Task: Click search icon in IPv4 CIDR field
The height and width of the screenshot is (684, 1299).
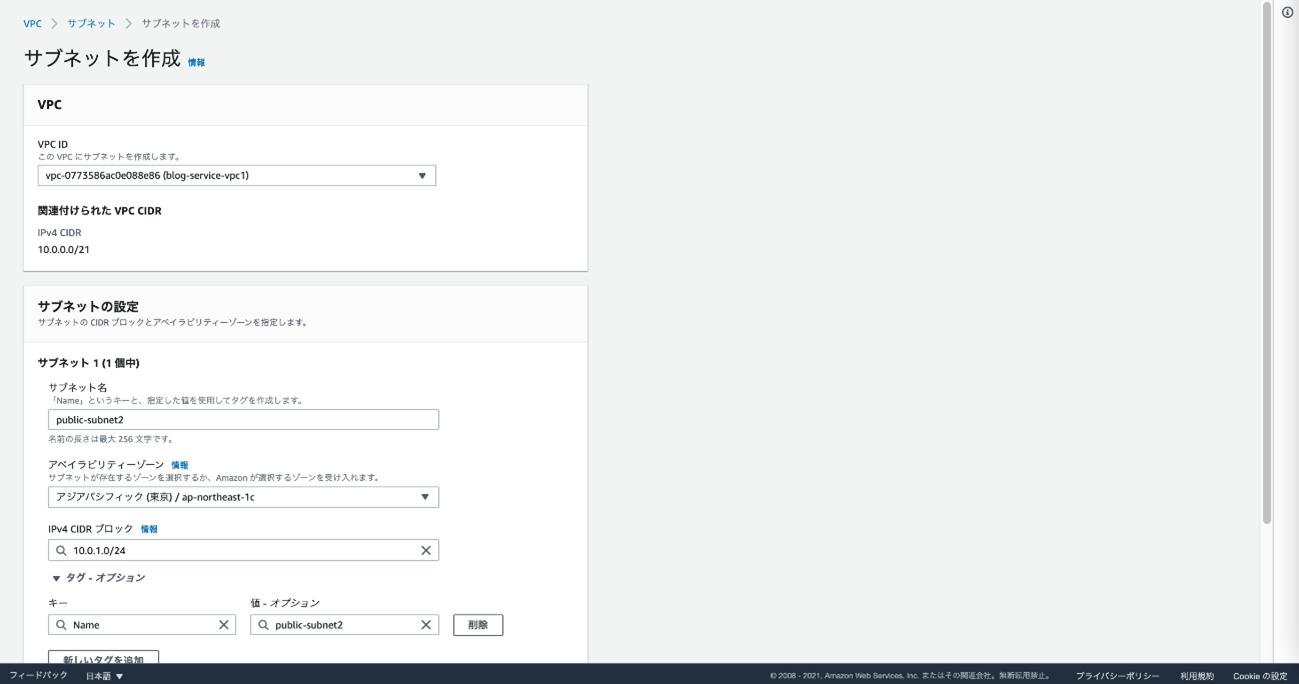Action: (x=62, y=551)
